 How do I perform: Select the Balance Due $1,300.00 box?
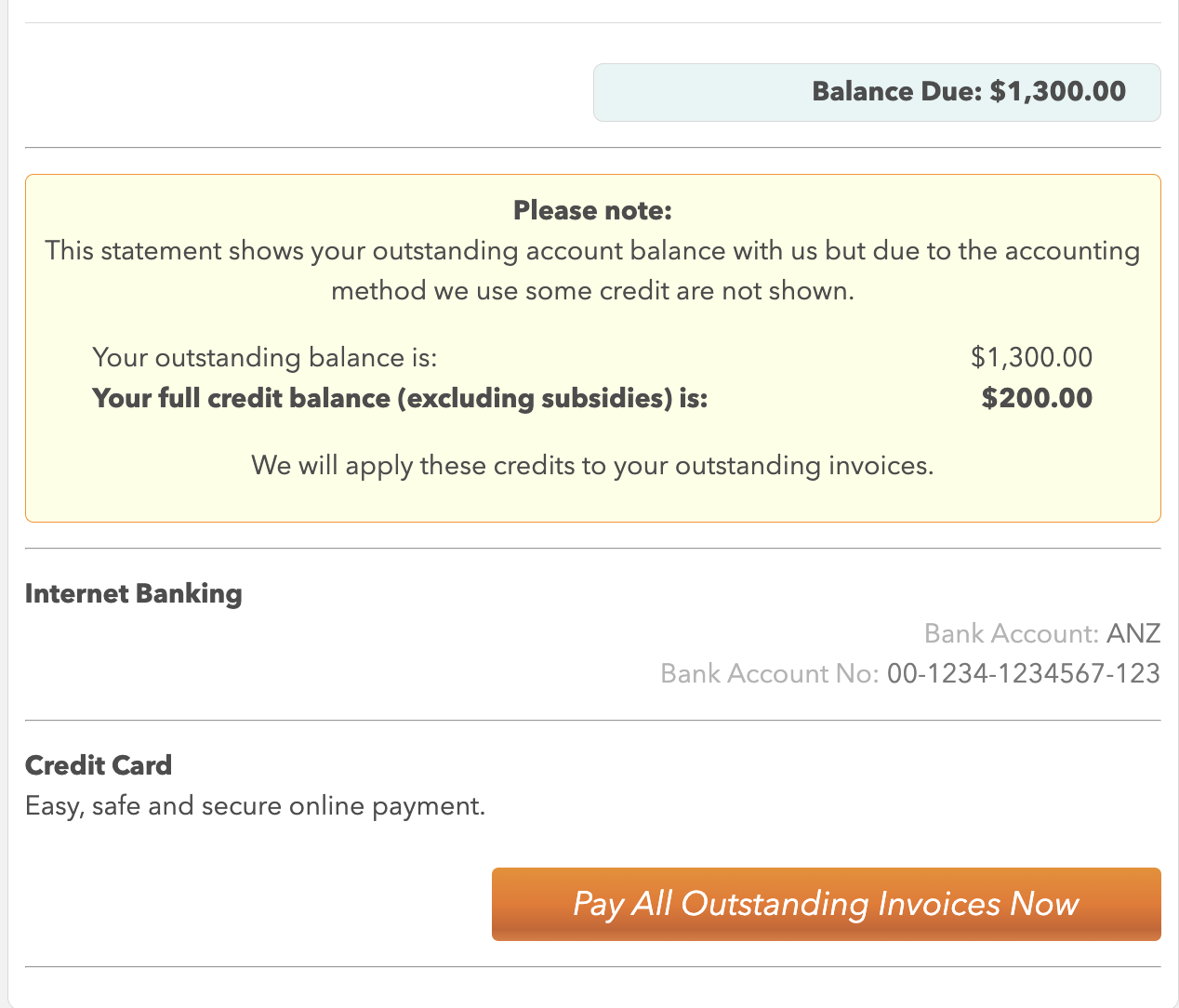877,92
